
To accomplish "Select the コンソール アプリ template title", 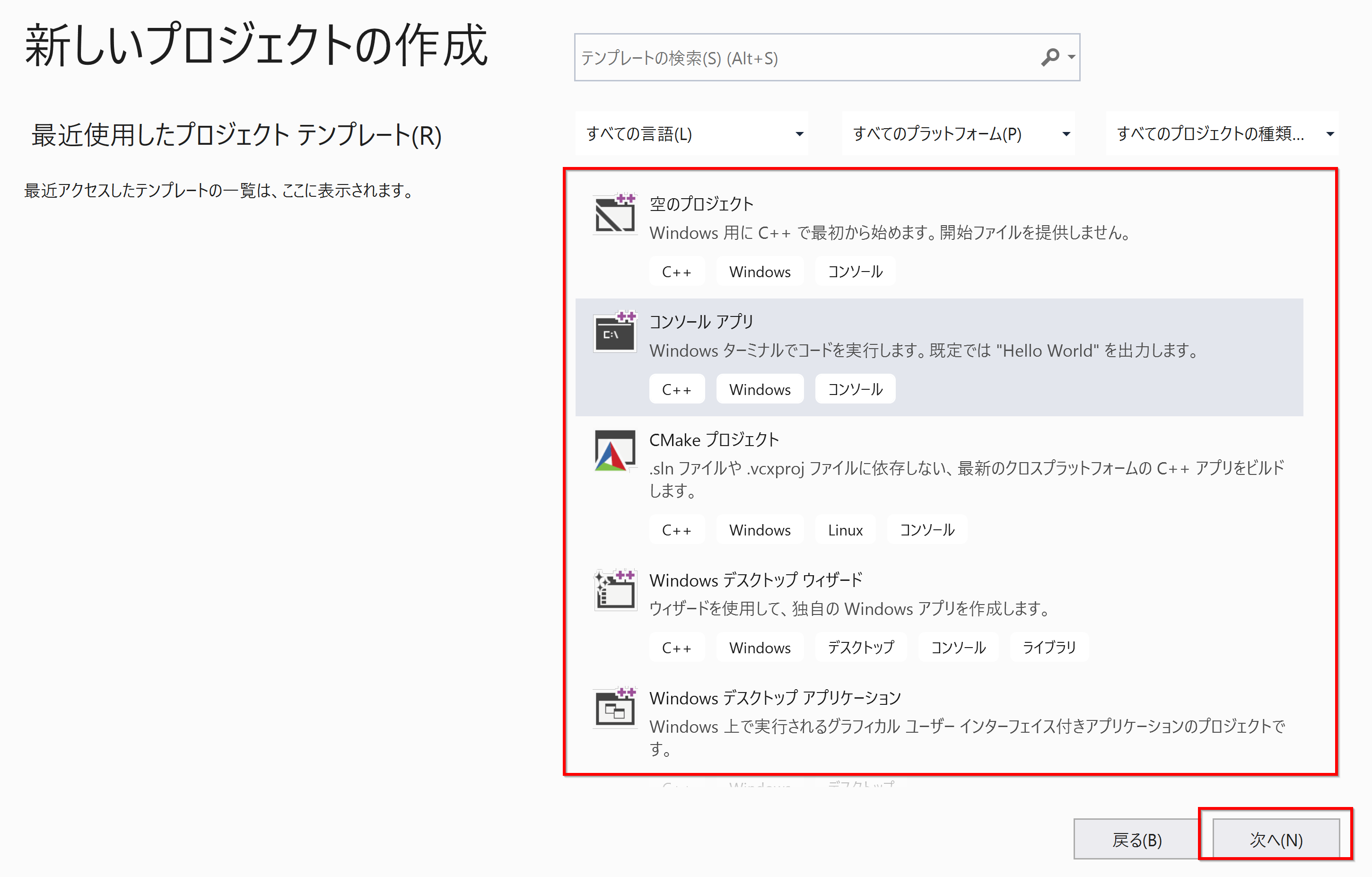I will (701, 321).
